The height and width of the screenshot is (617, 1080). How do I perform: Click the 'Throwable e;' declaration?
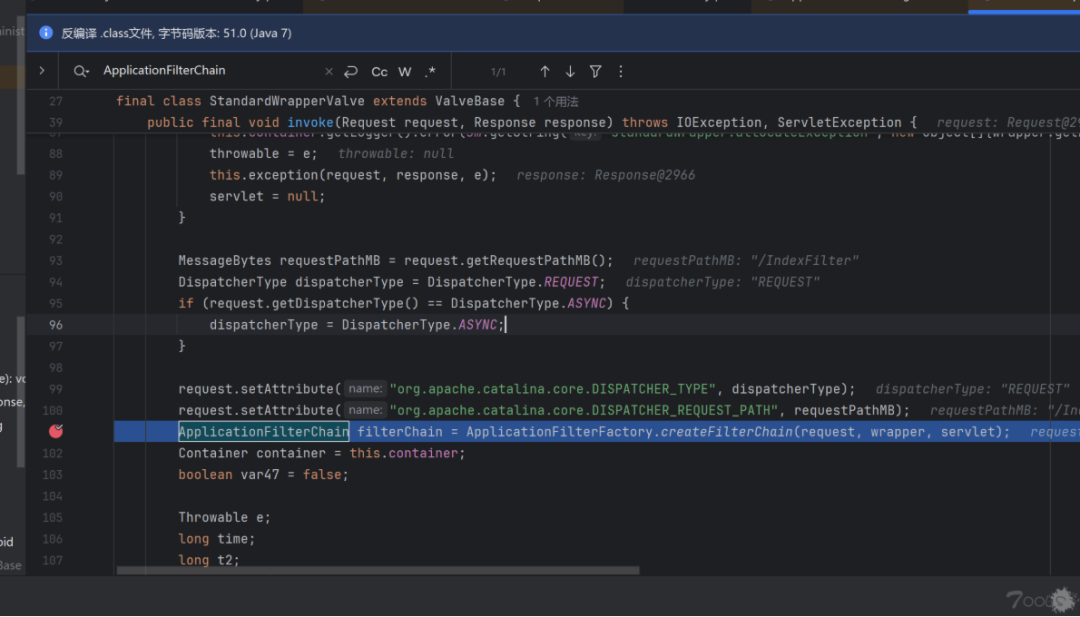pyautogui.click(x=225, y=517)
